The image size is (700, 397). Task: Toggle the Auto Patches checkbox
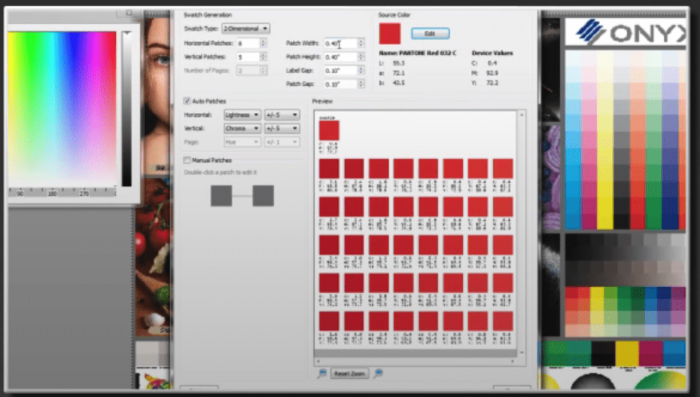(187, 101)
